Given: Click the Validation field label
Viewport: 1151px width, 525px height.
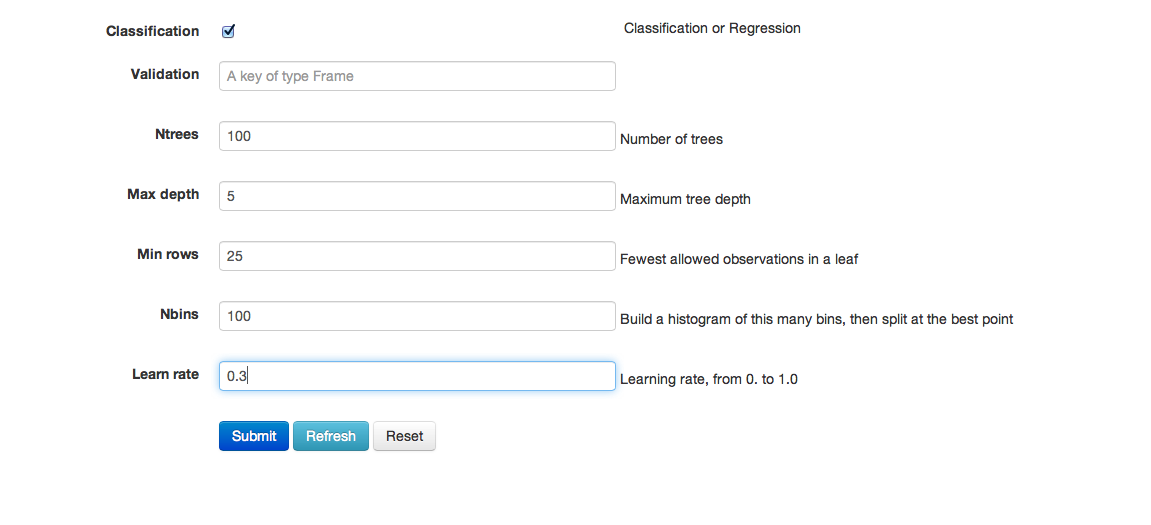Looking at the screenshot, I should [x=165, y=74].
